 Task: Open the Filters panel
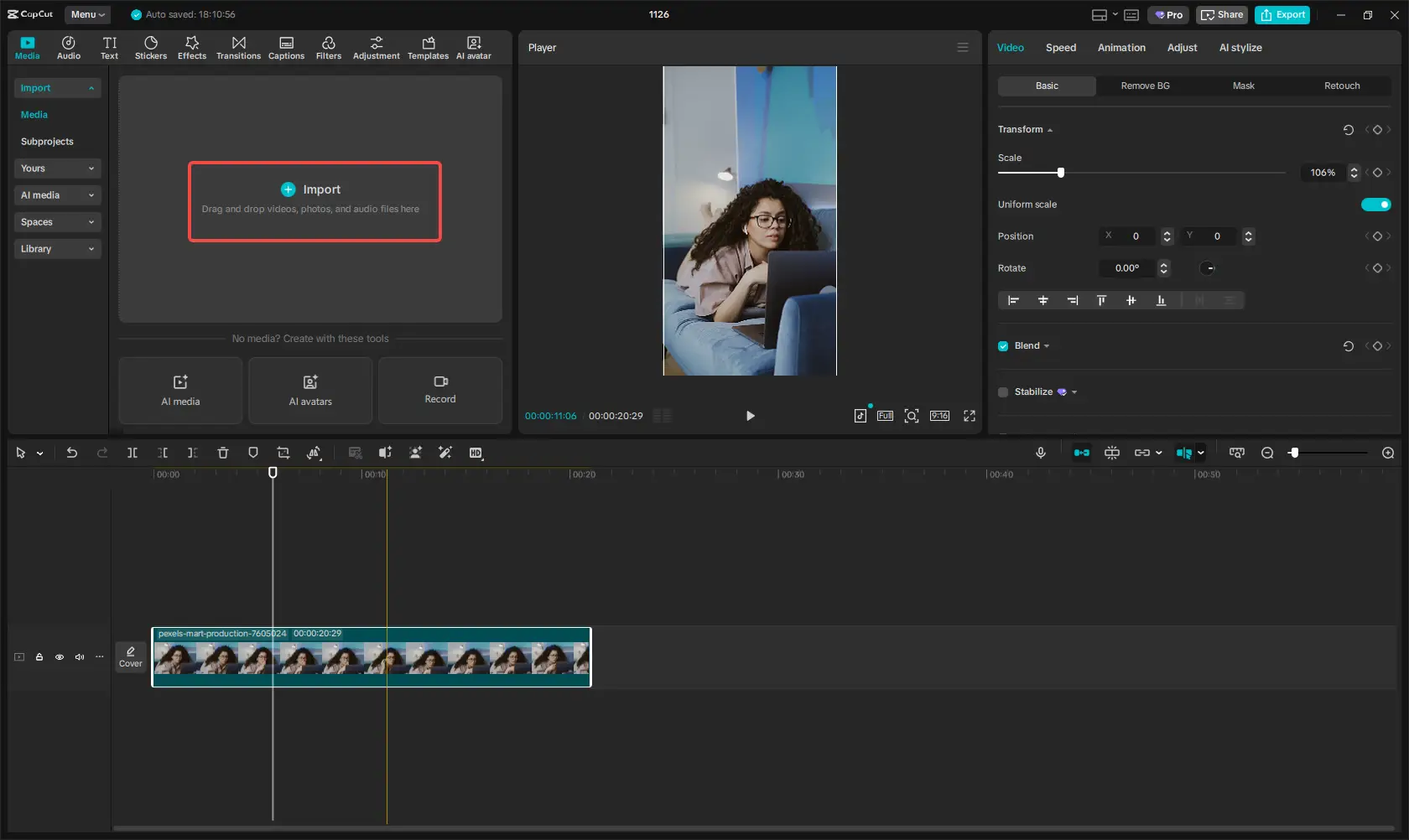pos(328,47)
